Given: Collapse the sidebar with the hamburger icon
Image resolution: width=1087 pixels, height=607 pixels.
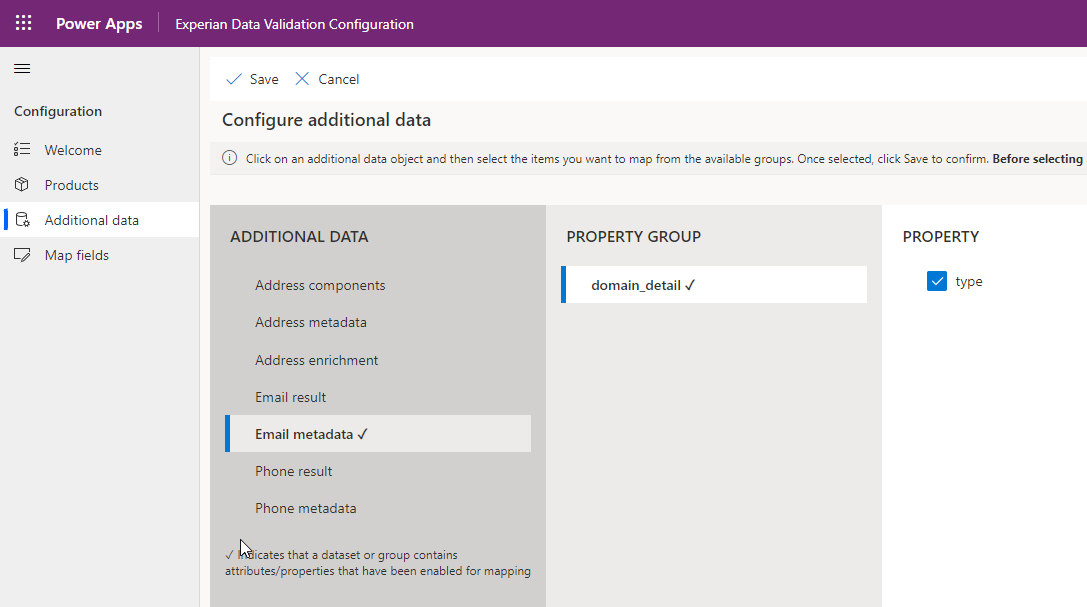Looking at the screenshot, I should click(x=21, y=68).
